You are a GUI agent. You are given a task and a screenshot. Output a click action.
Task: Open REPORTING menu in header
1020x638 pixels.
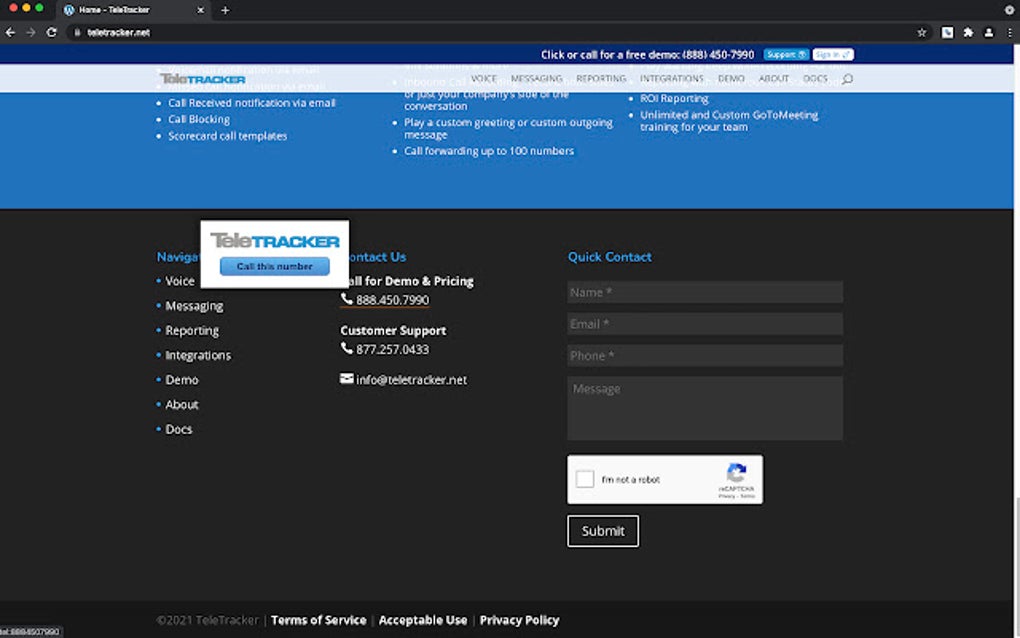click(x=601, y=78)
